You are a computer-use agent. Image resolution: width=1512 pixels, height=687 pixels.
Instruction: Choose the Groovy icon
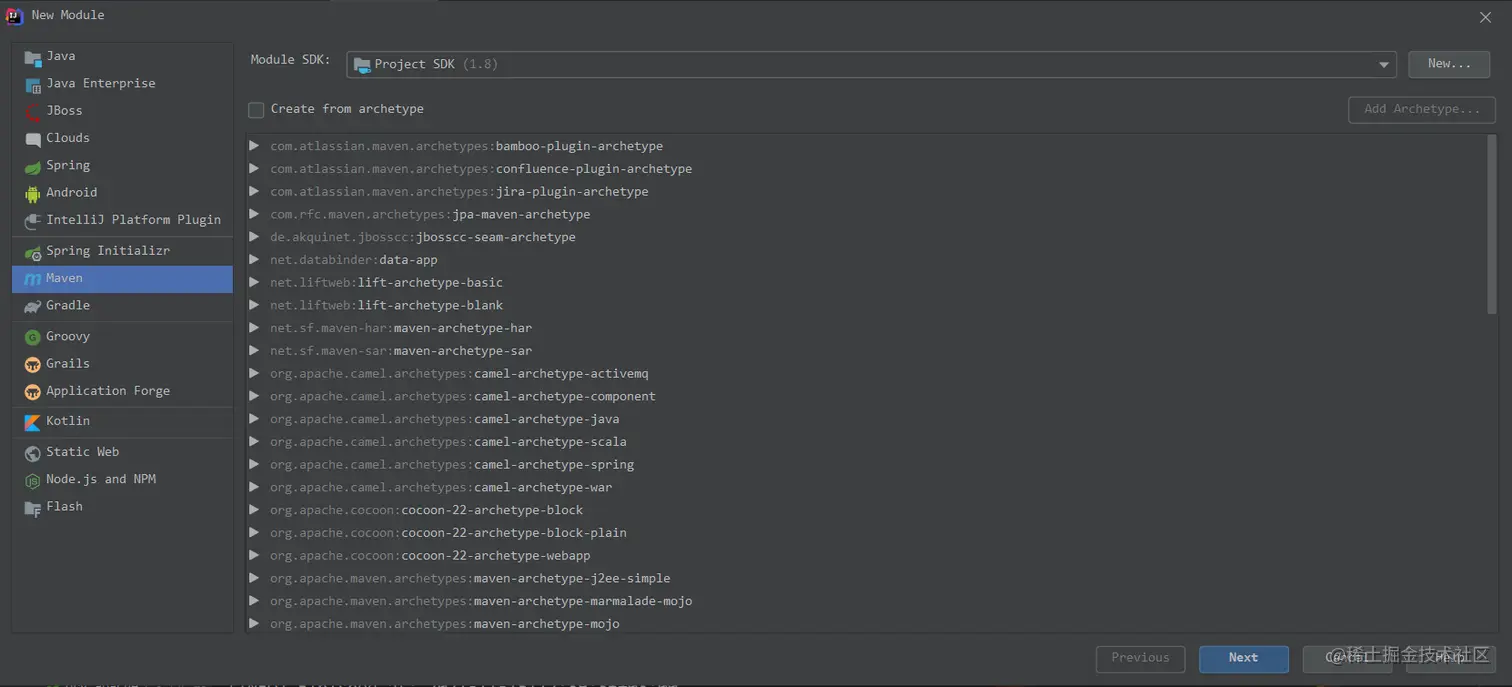pos(33,337)
